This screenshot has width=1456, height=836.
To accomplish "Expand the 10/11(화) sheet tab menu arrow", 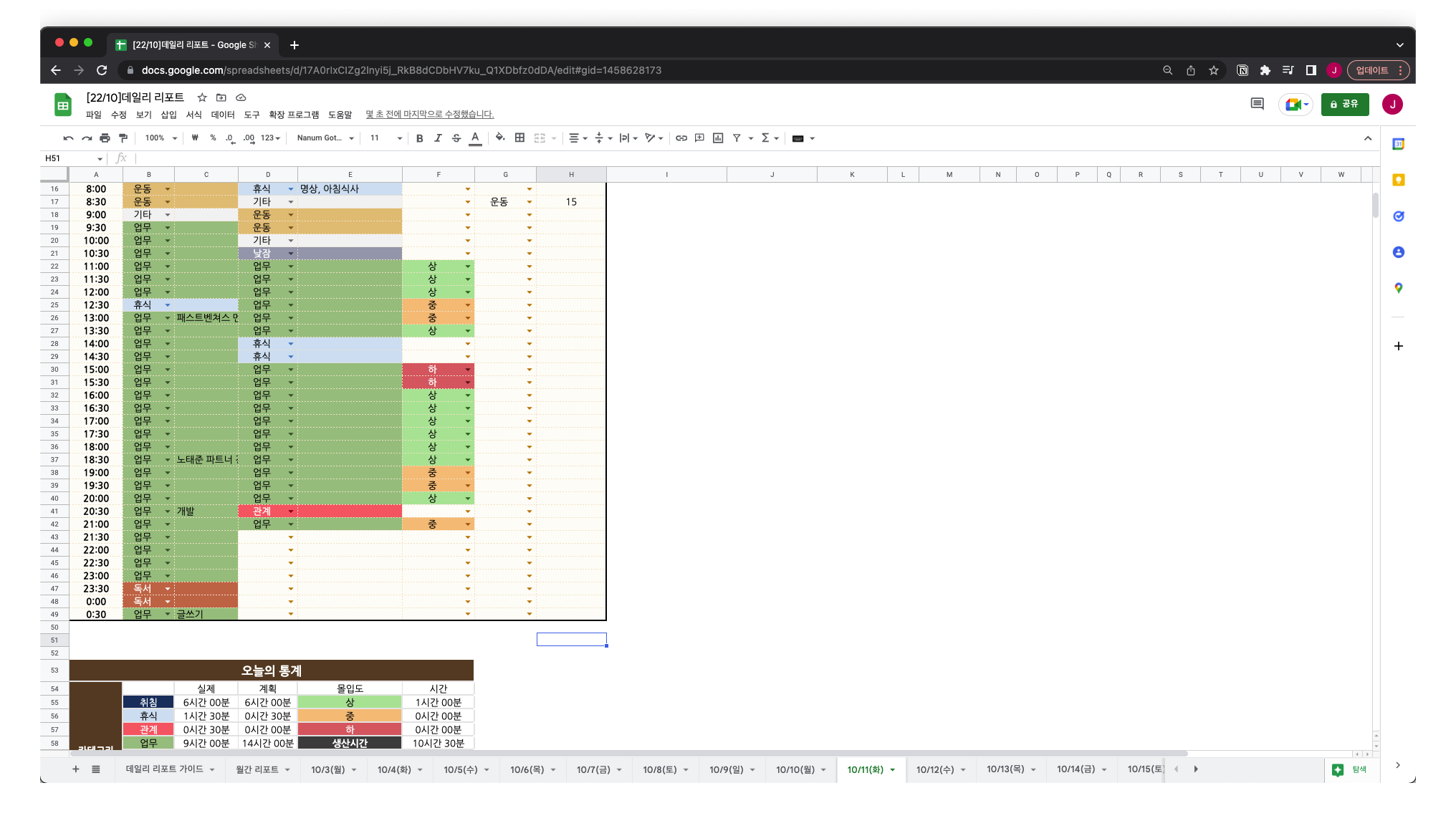I will pyautogui.click(x=893, y=770).
